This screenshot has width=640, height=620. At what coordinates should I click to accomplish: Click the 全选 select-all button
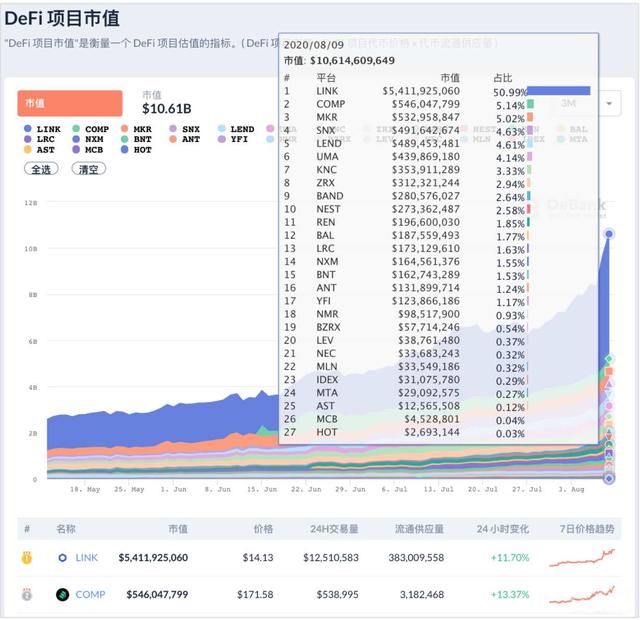pyautogui.click(x=41, y=169)
